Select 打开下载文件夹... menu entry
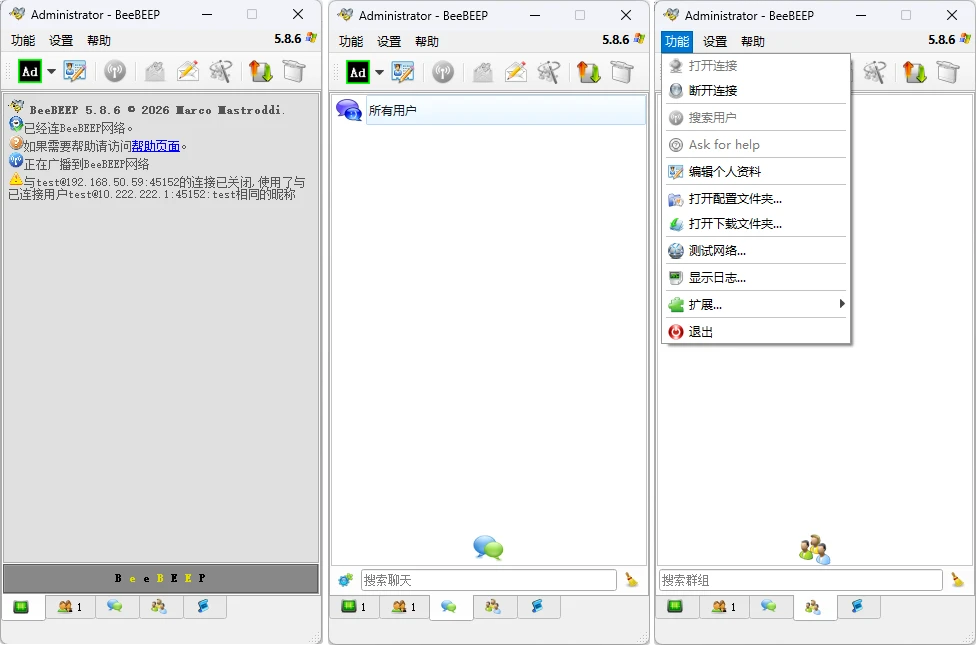The height and width of the screenshot is (645, 976). click(756, 224)
